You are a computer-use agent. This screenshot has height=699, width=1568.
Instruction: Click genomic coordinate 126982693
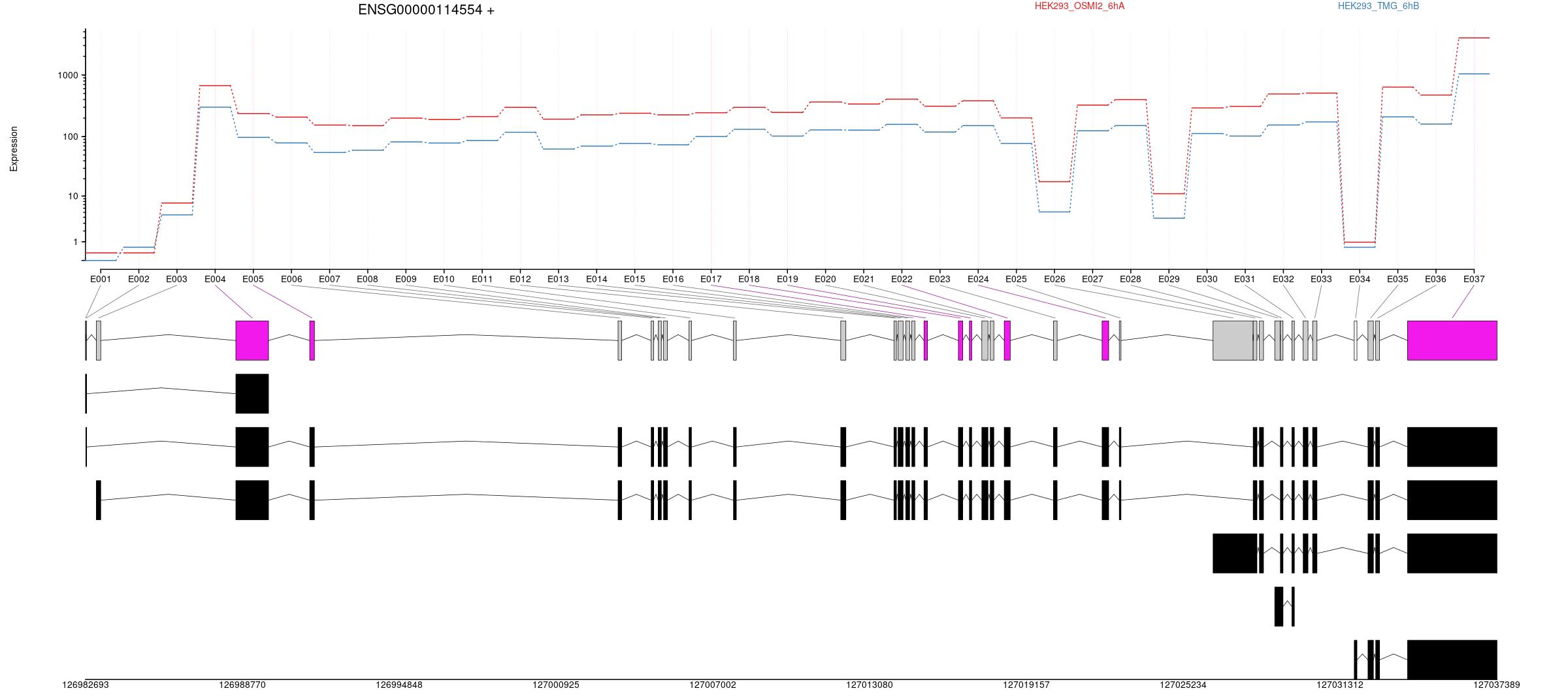coord(86,685)
